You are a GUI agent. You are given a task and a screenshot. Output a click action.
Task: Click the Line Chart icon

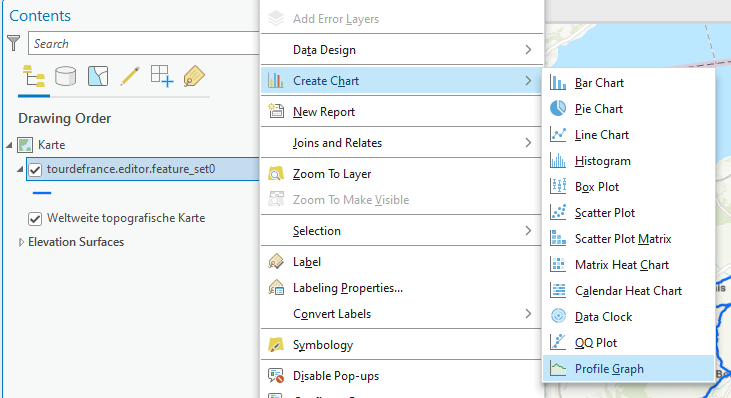click(558, 135)
